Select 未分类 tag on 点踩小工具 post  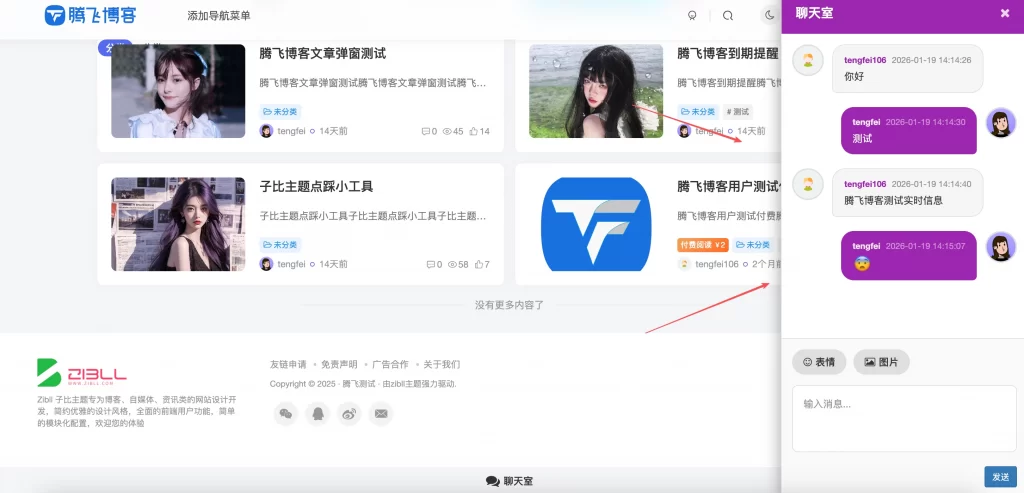pyautogui.click(x=280, y=245)
